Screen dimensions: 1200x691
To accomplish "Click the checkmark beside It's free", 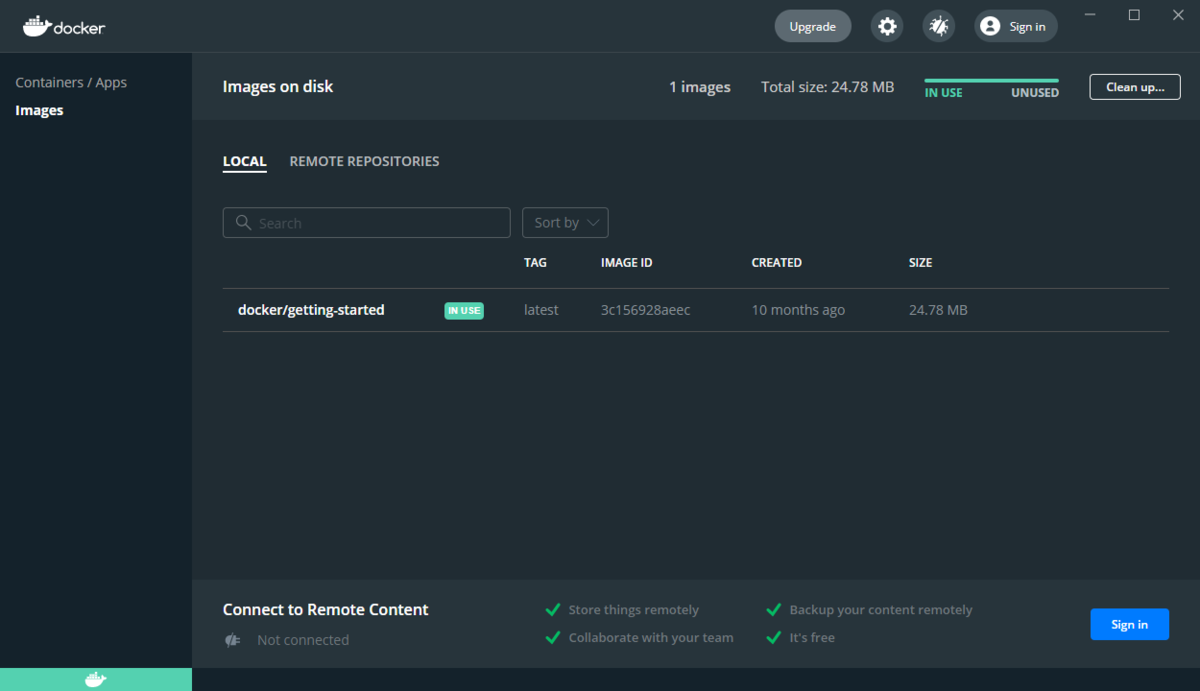I will (x=773, y=637).
